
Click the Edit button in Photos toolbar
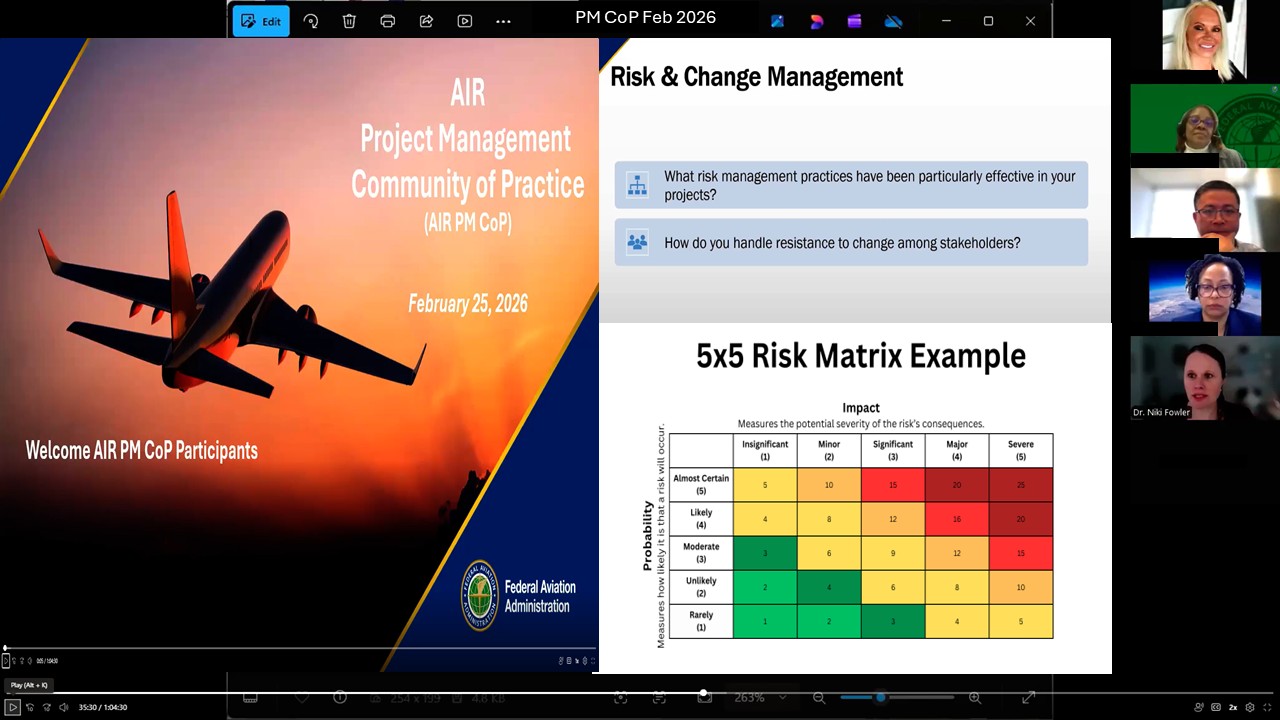coord(261,21)
